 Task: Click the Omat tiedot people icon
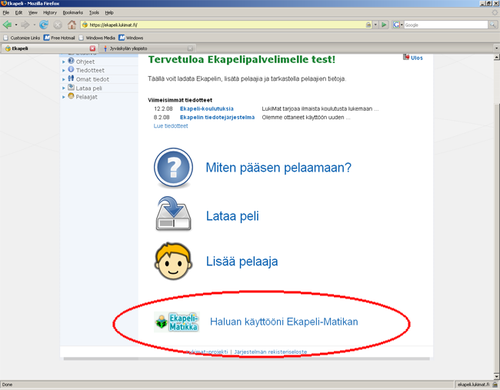point(71,78)
